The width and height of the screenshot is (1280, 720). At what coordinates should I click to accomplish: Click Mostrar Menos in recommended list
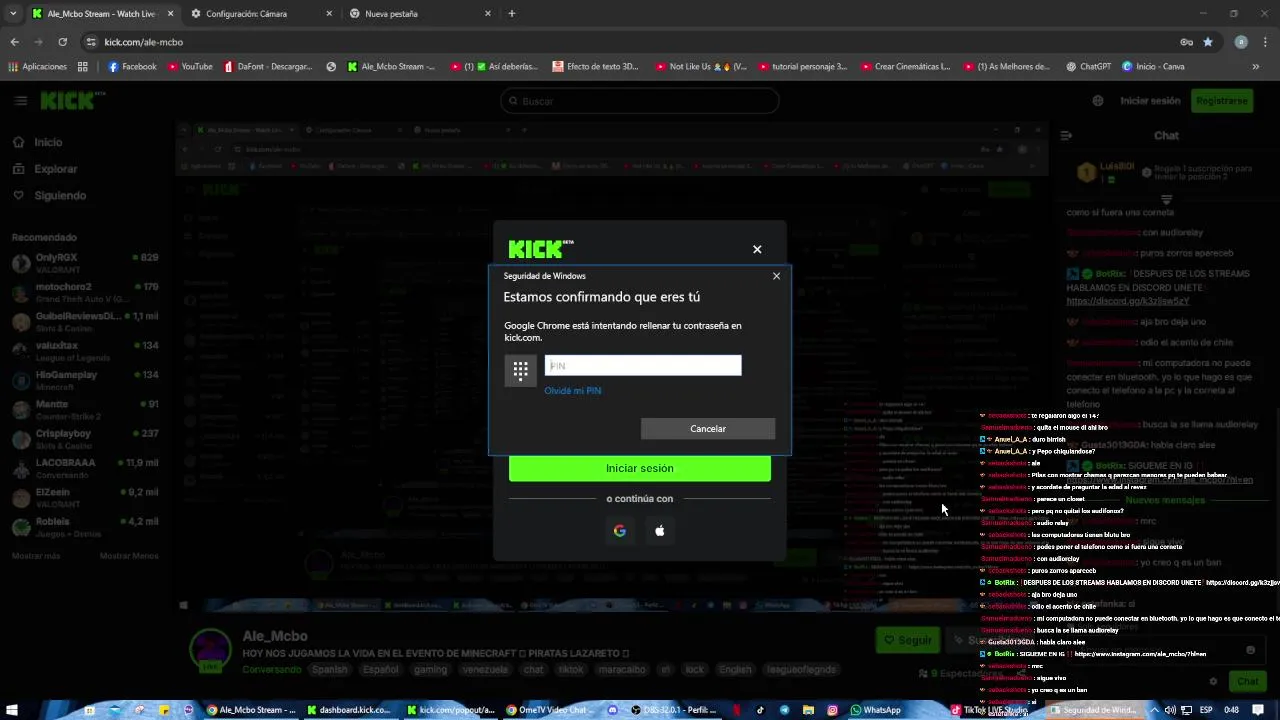[x=129, y=556]
